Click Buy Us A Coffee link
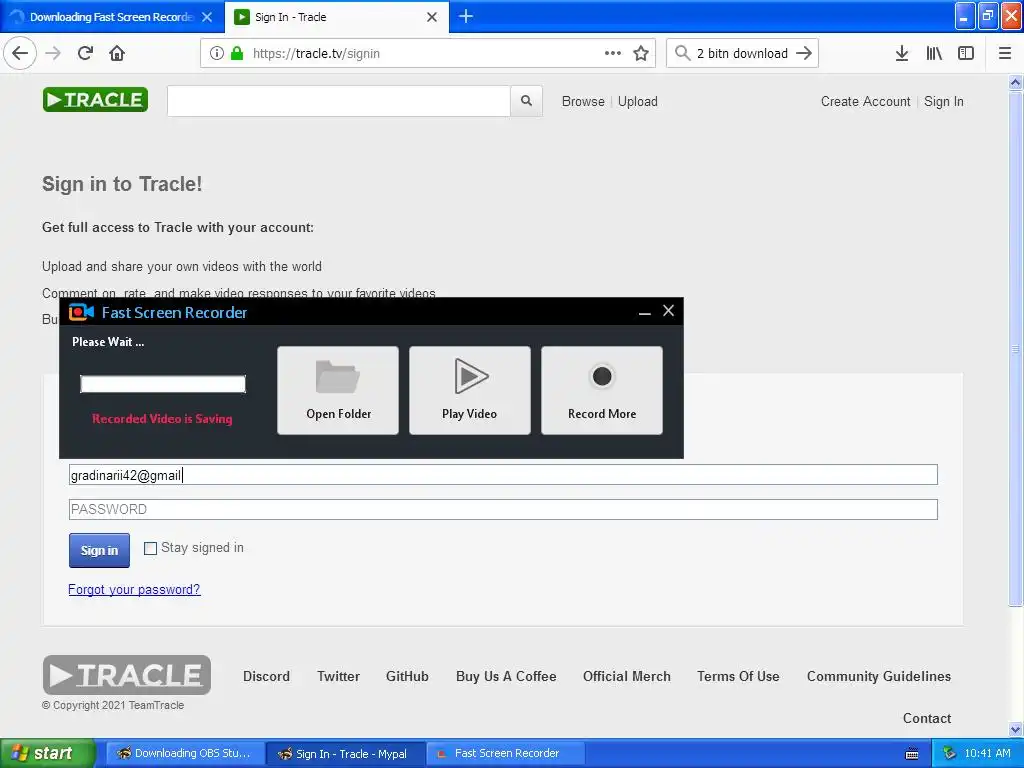Viewport: 1024px width, 768px height. coord(506,676)
